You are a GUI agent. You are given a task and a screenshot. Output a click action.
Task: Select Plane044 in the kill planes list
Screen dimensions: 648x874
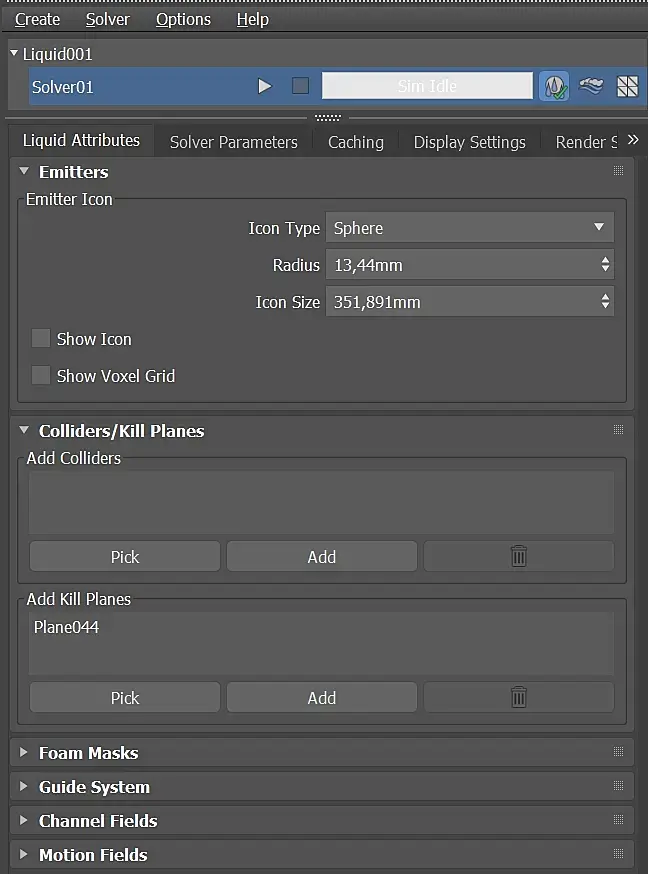[66, 627]
